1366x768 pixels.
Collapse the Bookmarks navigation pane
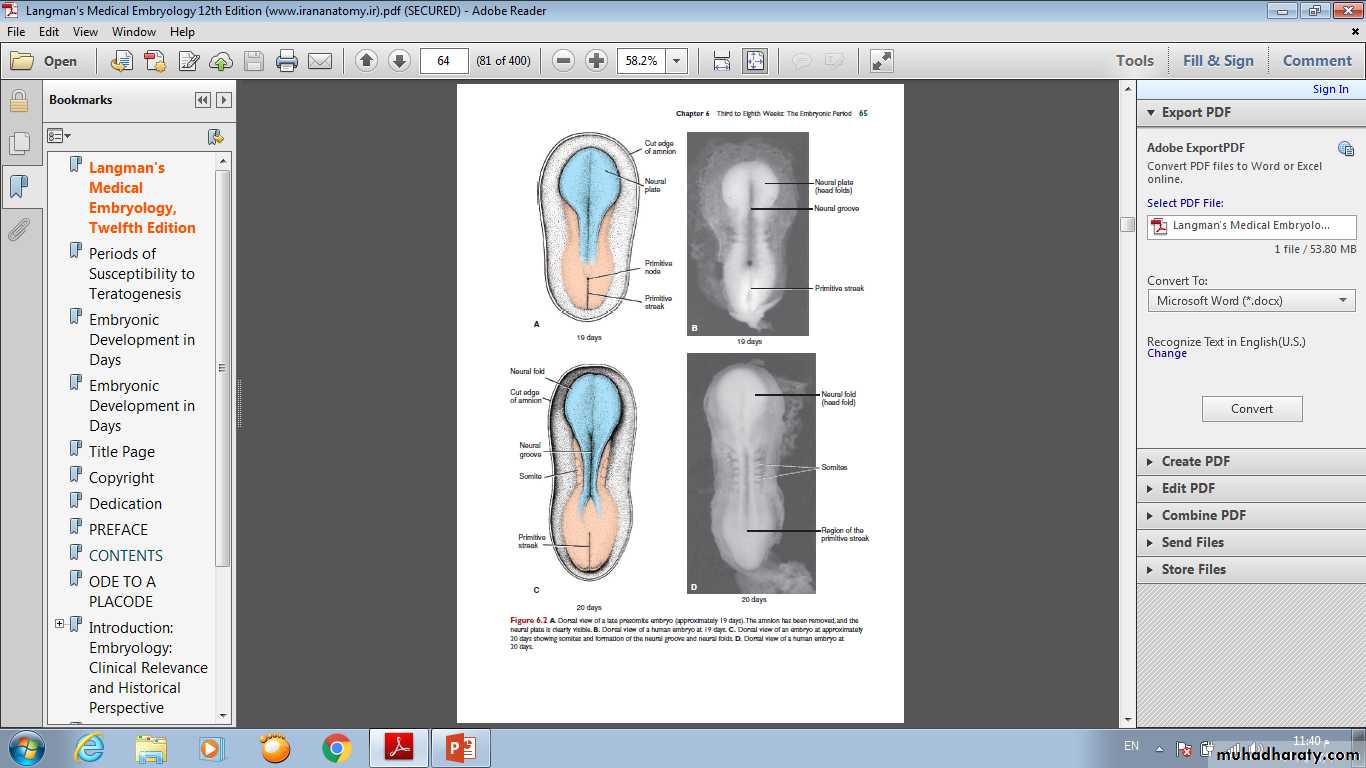[203, 100]
